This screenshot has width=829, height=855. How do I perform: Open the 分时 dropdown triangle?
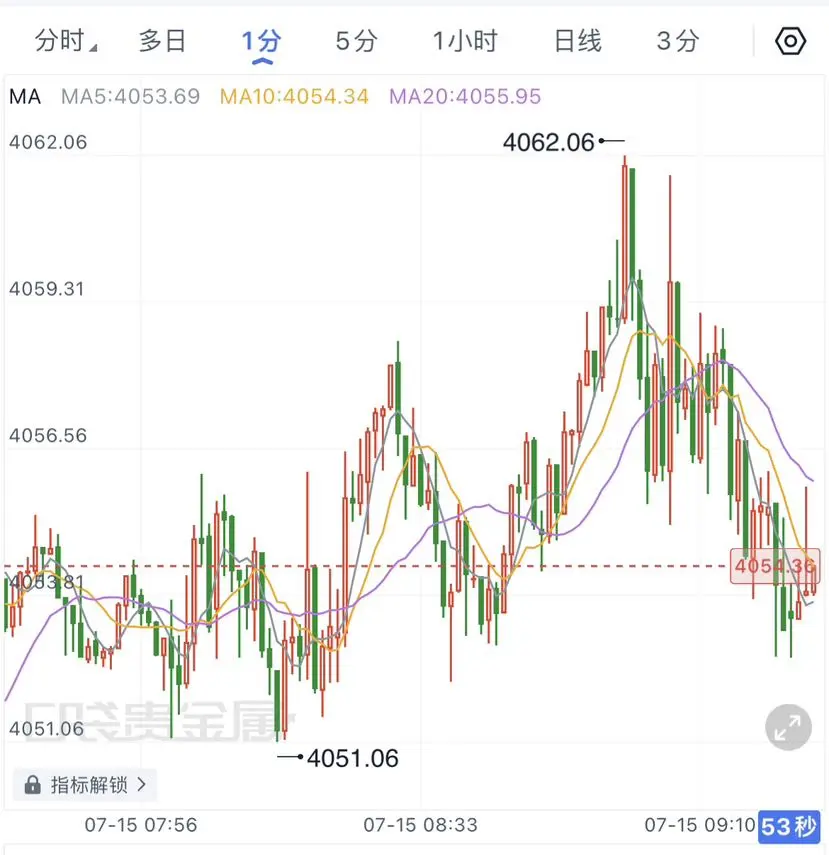coord(93,48)
